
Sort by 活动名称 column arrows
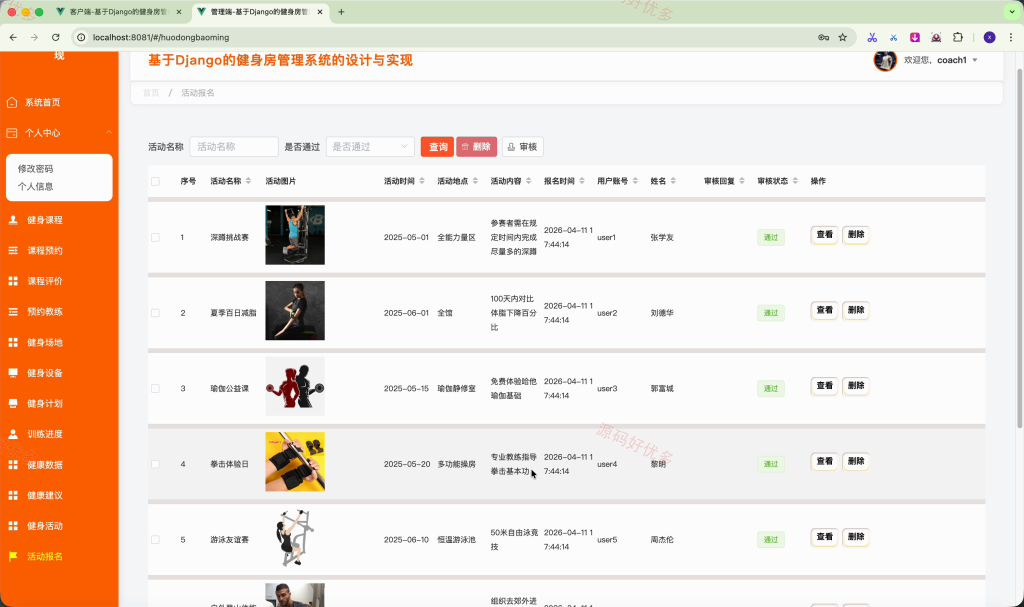click(248, 181)
